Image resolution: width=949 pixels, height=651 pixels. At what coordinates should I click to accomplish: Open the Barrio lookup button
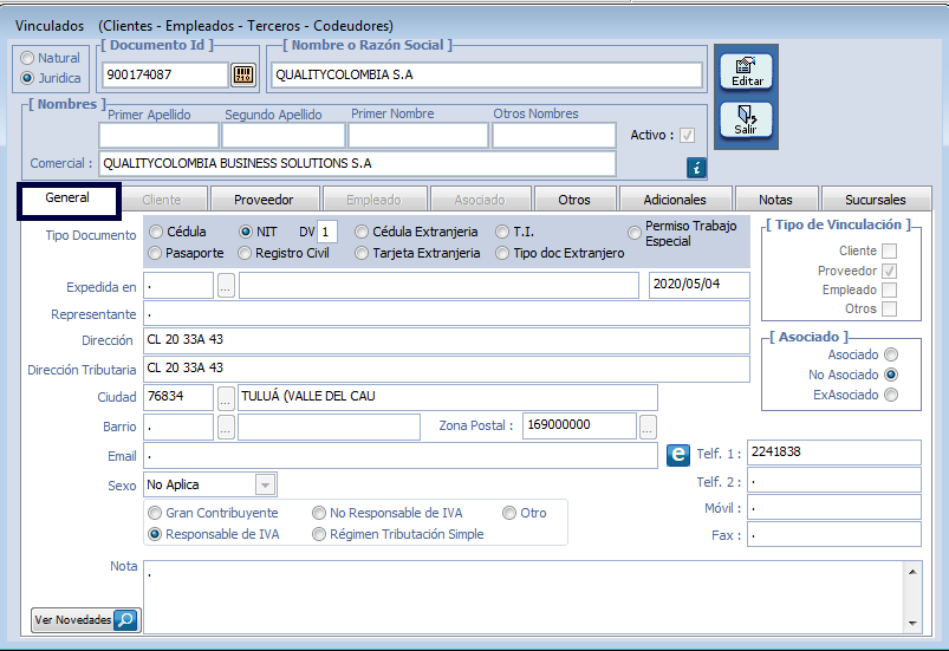point(226,427)
